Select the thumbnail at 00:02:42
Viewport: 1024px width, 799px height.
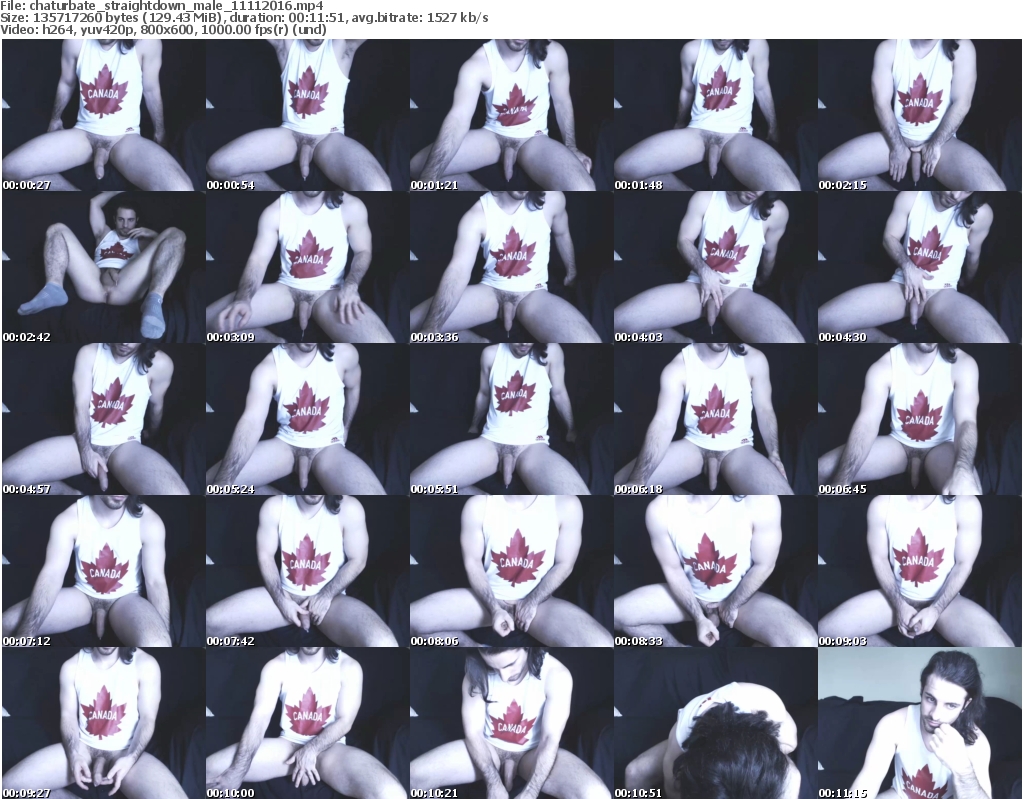pos(103,267)
